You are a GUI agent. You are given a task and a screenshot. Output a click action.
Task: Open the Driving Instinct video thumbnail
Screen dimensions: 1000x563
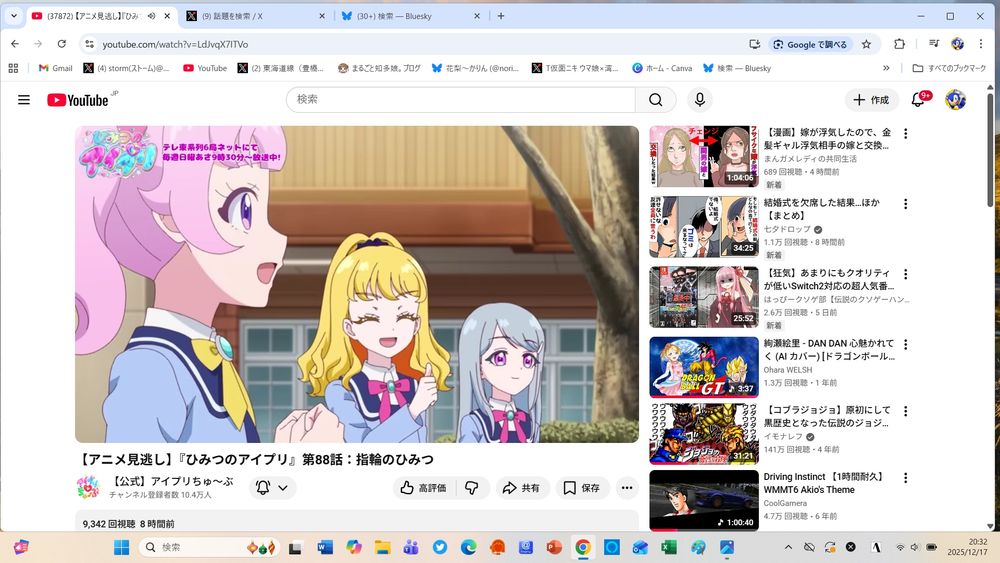coord(703,501)
